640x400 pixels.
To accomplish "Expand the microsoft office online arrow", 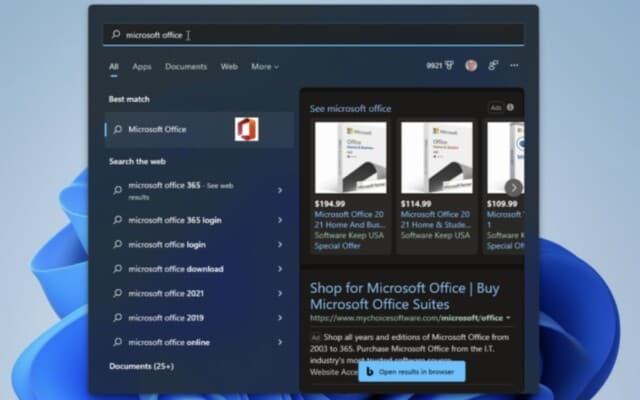I will click(x=280, y=342).
